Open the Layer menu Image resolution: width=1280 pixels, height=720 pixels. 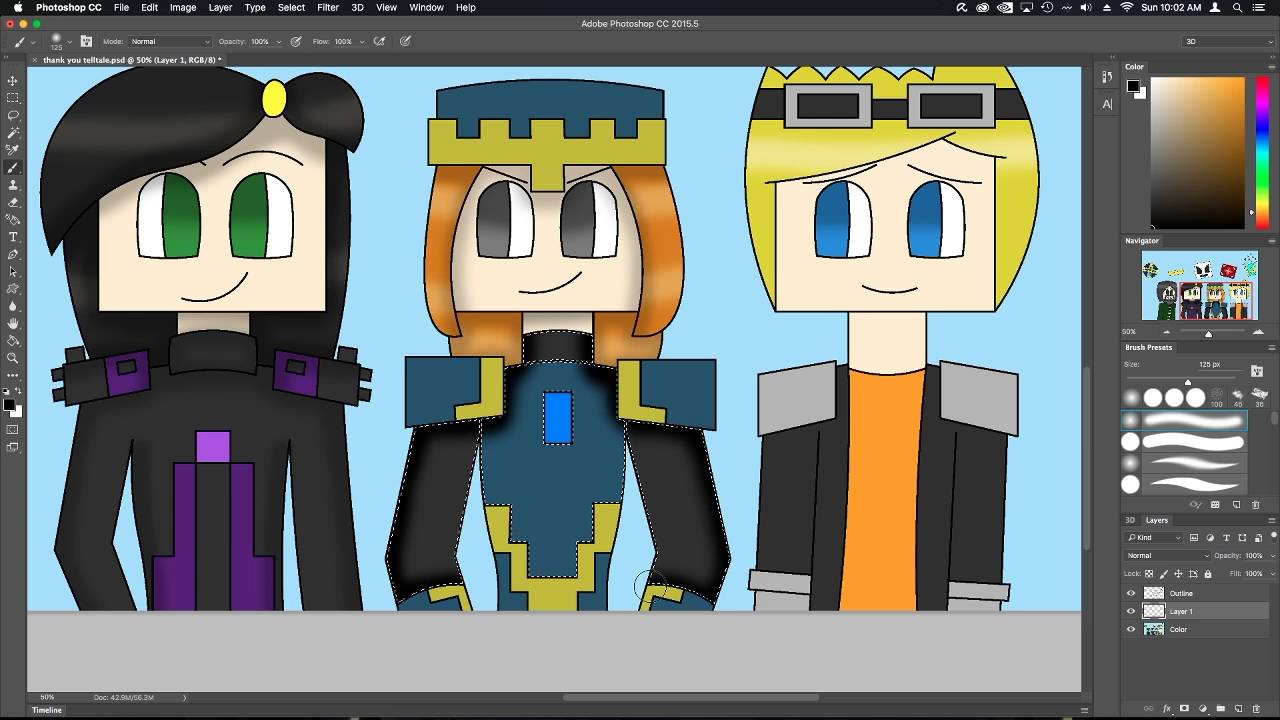tap(220, 7)
